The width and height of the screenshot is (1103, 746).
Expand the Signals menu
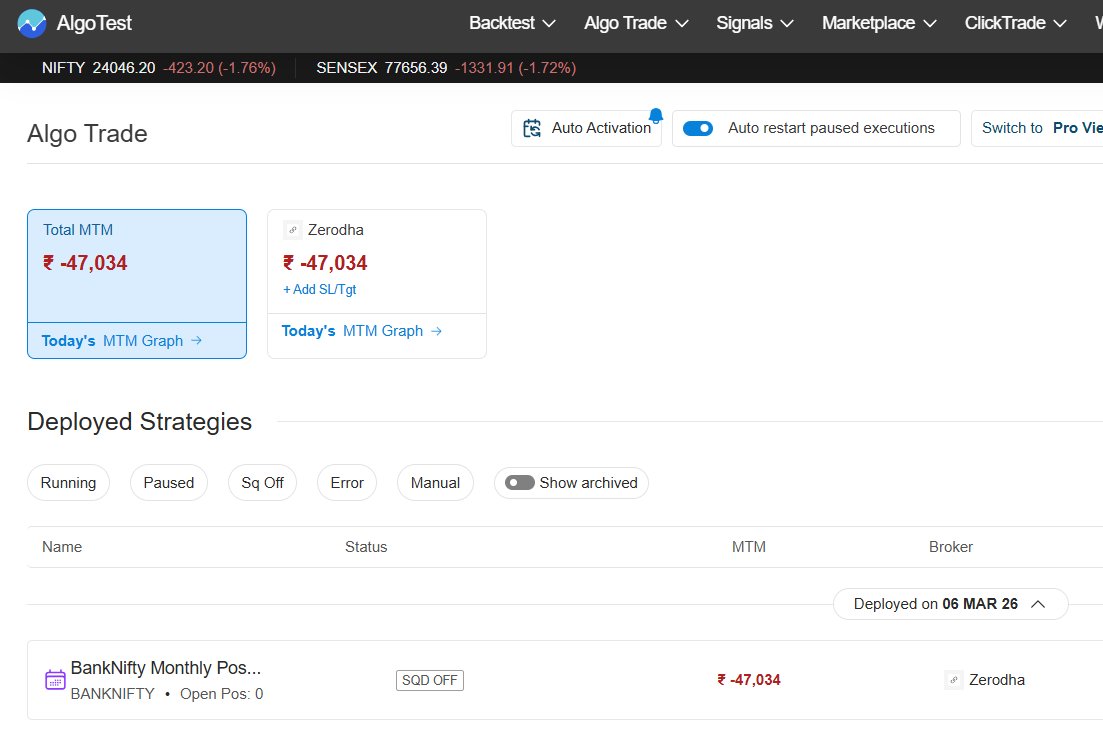[x=755, y=23]
